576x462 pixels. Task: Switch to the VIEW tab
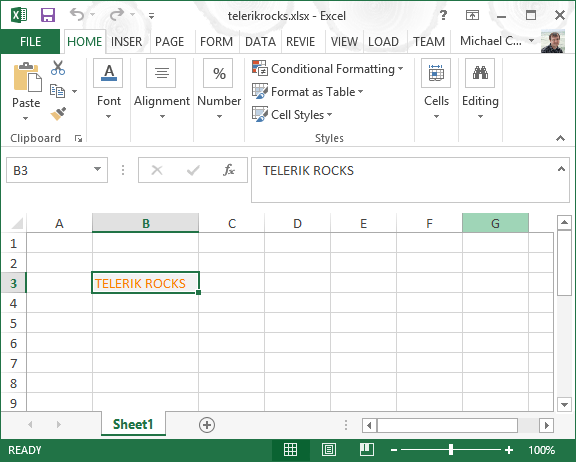tap(344, 41)
